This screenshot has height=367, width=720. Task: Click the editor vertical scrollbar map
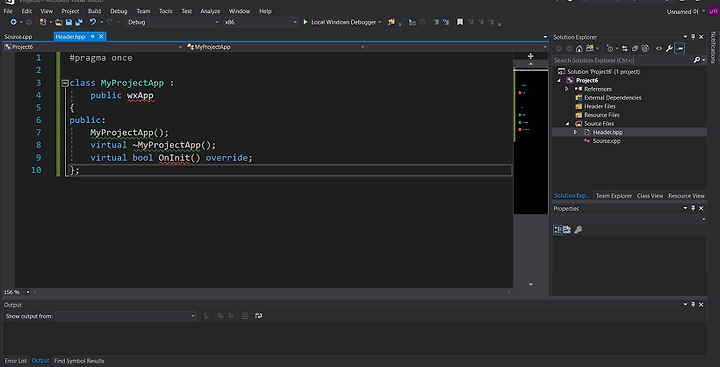pyautogui.click(x=530, y=141)
